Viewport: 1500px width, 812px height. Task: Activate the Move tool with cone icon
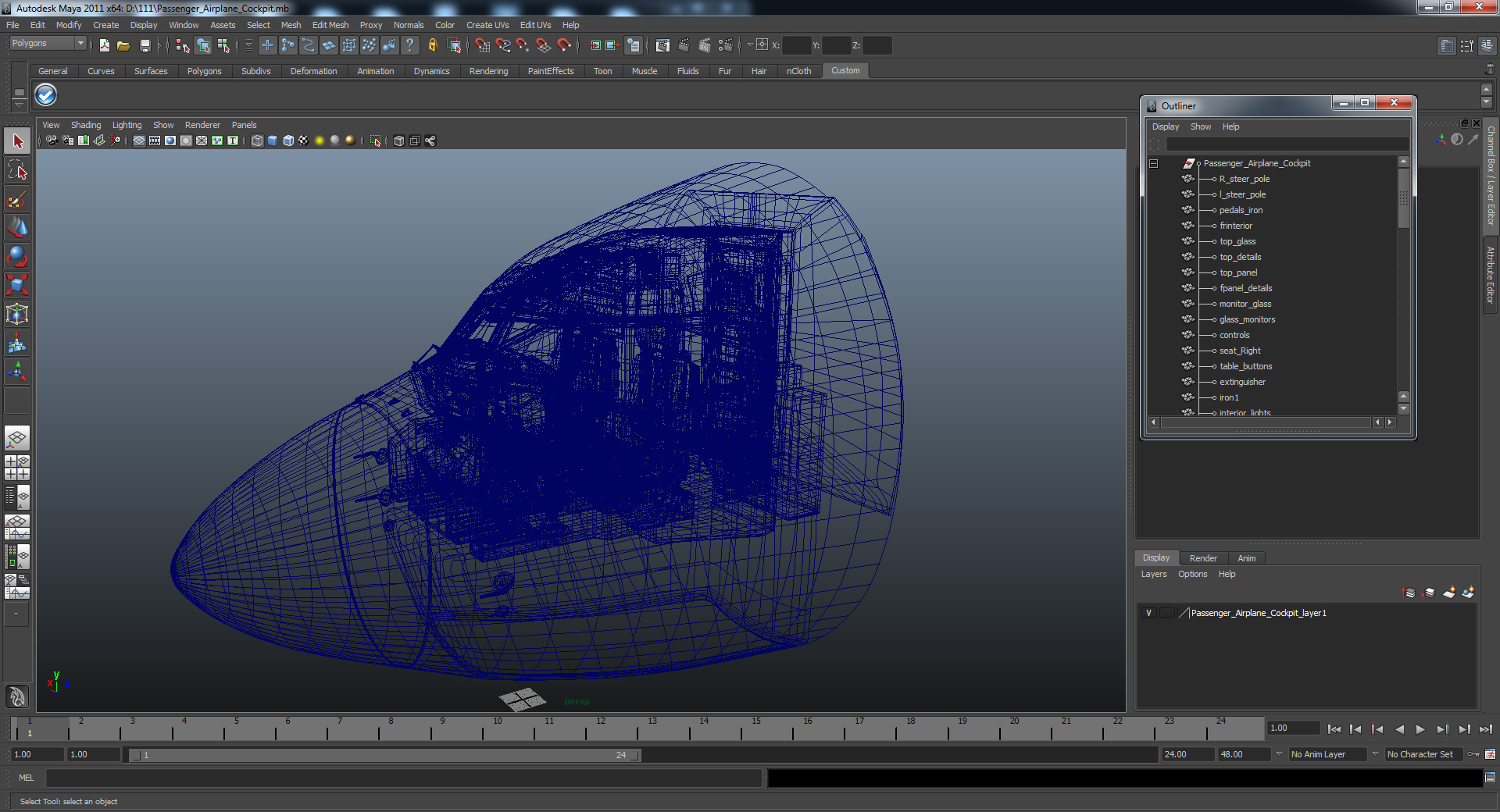click(17, 228)
